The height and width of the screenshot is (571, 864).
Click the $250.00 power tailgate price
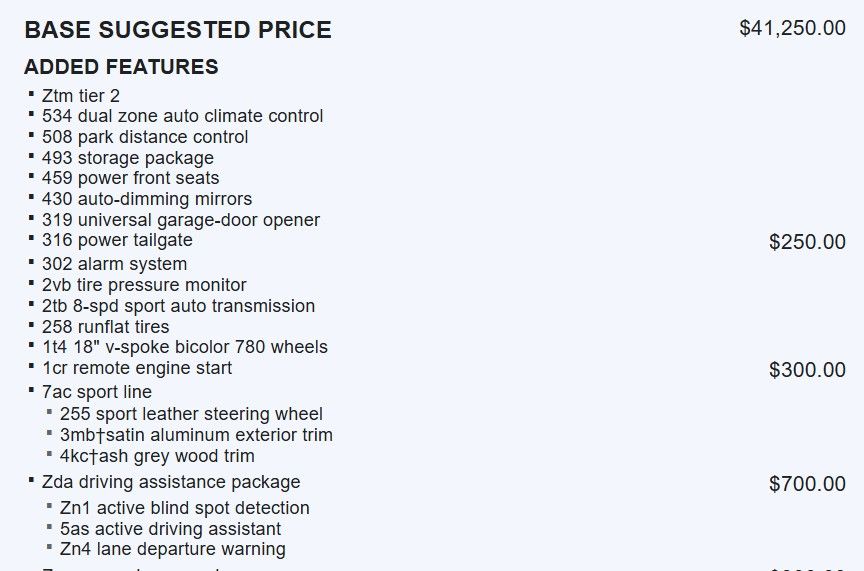807,242
